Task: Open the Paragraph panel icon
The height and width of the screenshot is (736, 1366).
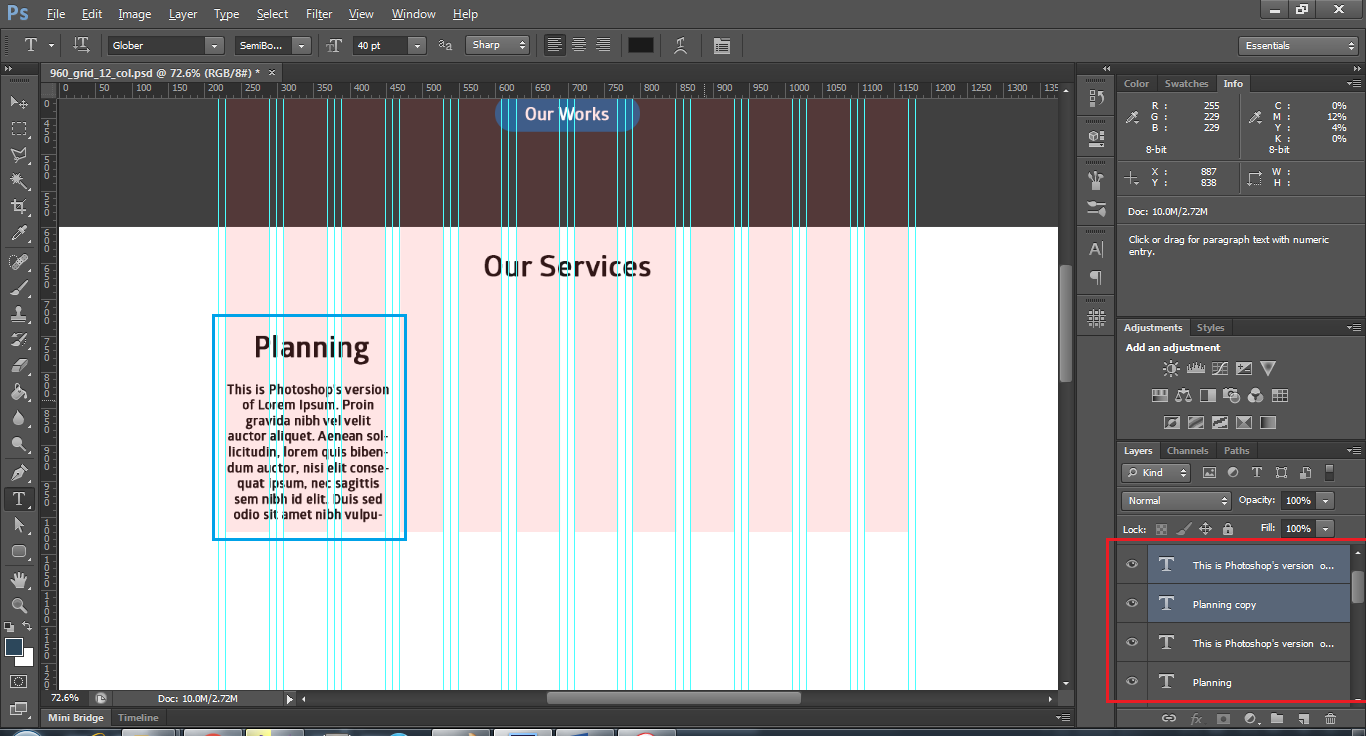Action: click(1095, 278)
